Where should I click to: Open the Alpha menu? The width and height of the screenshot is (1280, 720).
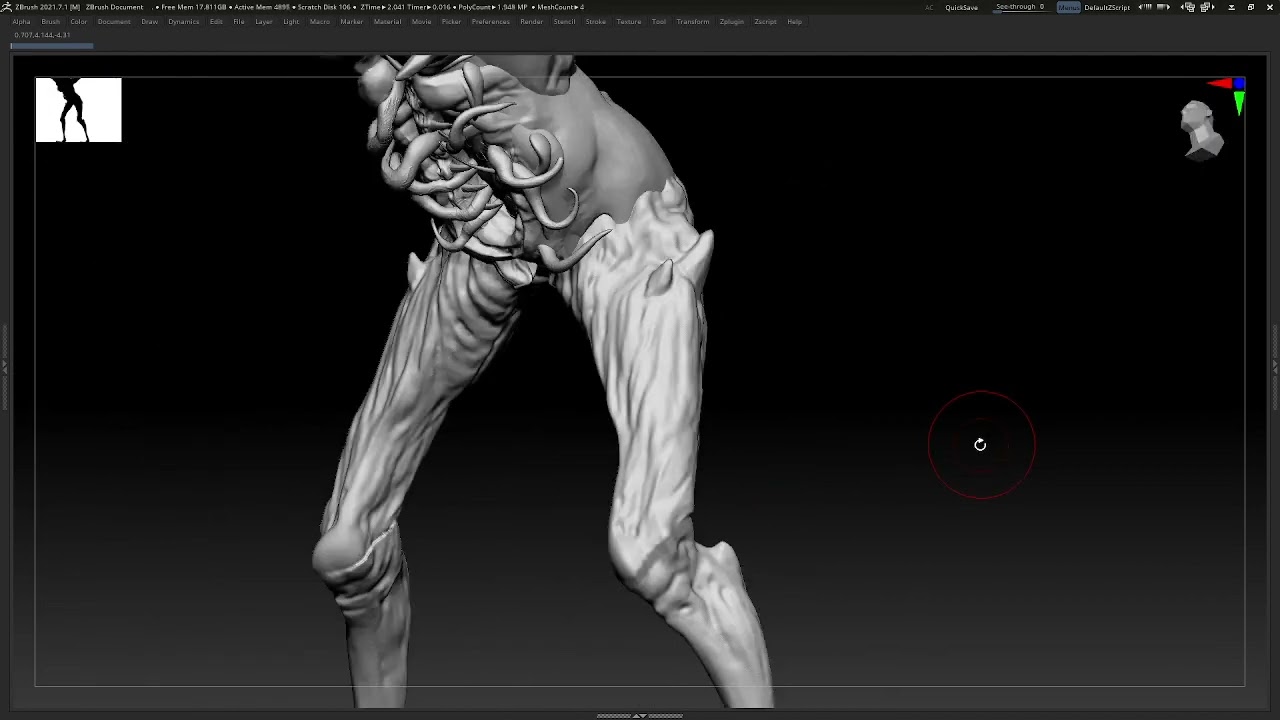coord(21,21)
